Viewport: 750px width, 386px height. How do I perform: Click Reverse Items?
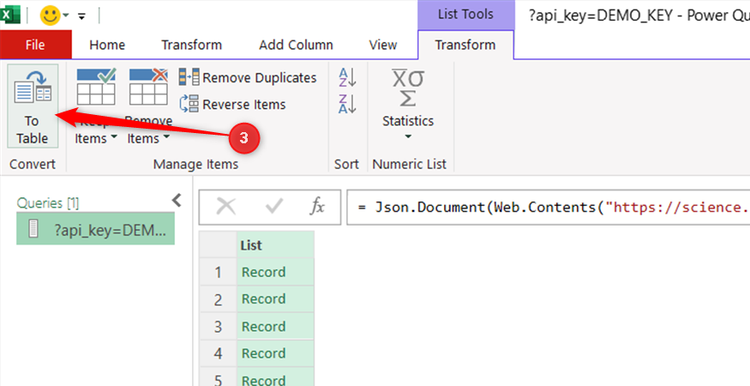pos(232,104)
